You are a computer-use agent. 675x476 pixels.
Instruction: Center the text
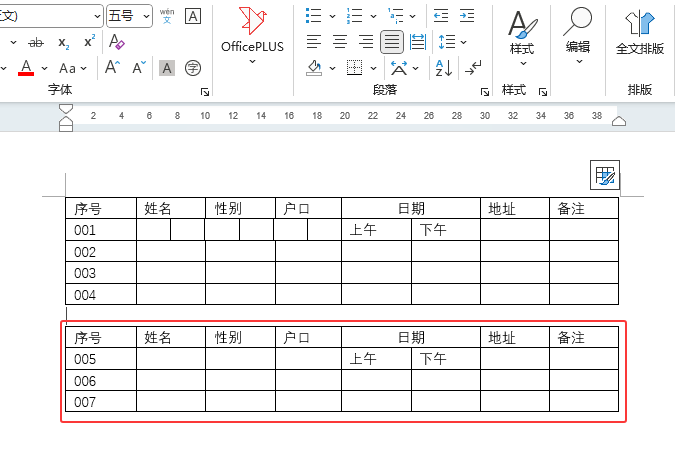pyautogui.click(x=340, y=42)
